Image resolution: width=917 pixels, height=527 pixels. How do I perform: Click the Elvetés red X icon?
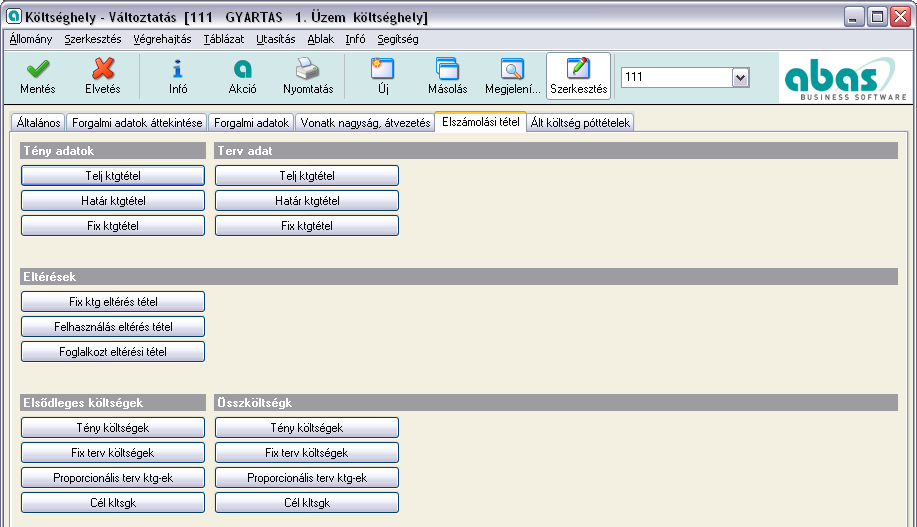(103, 69)
